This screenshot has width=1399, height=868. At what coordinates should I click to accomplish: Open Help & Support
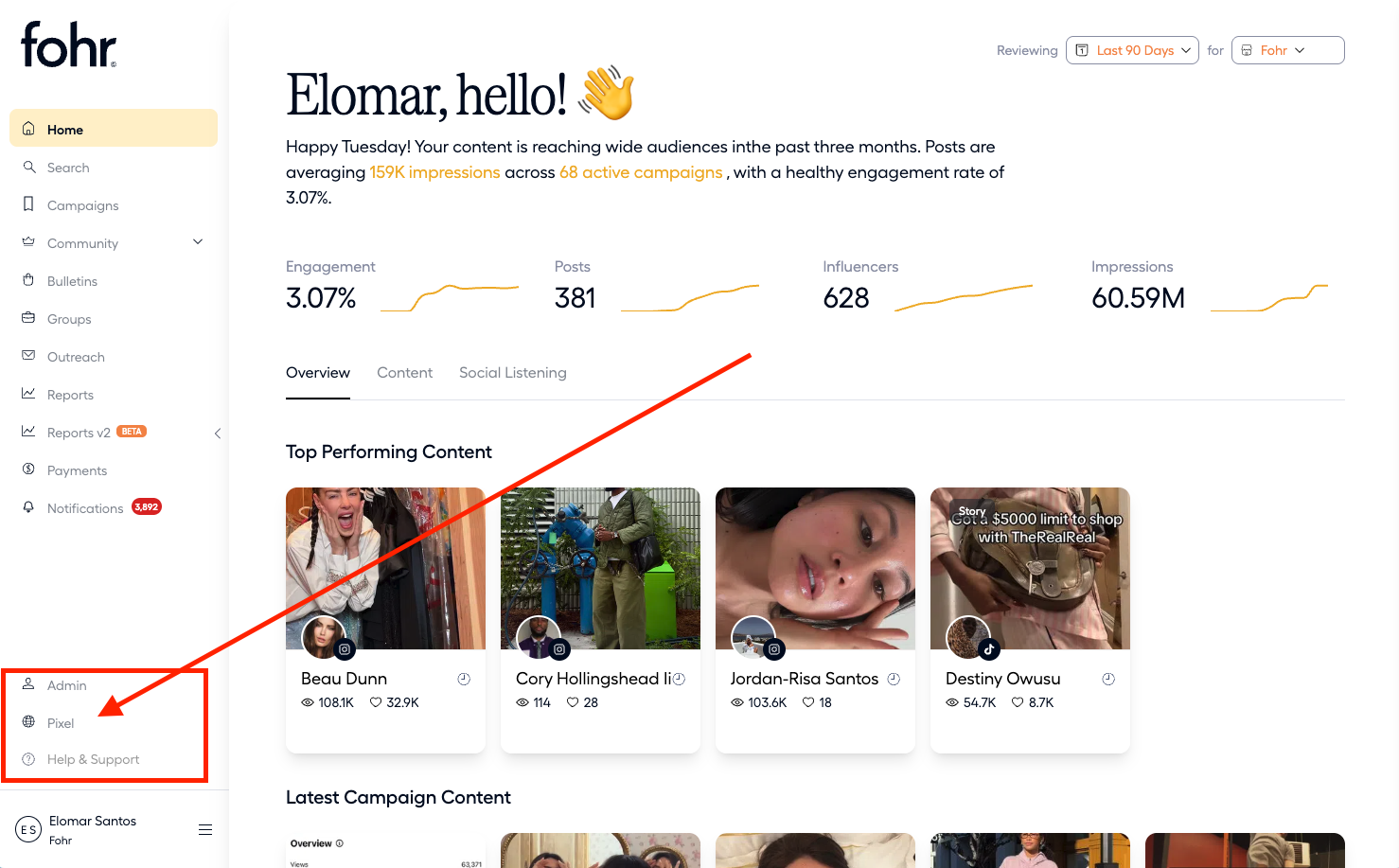[93, 759]
